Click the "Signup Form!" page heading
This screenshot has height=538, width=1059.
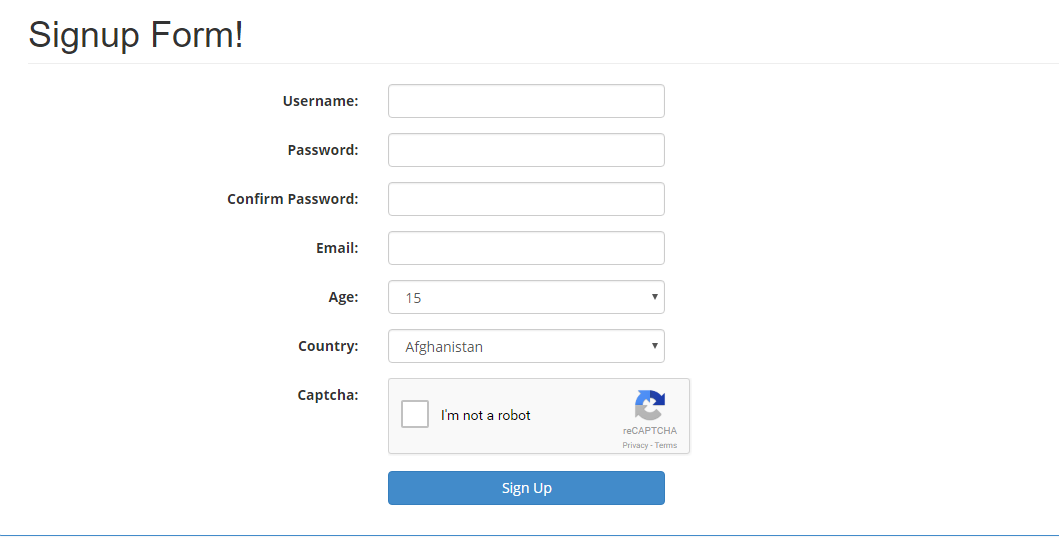click(x=136, y=35)
